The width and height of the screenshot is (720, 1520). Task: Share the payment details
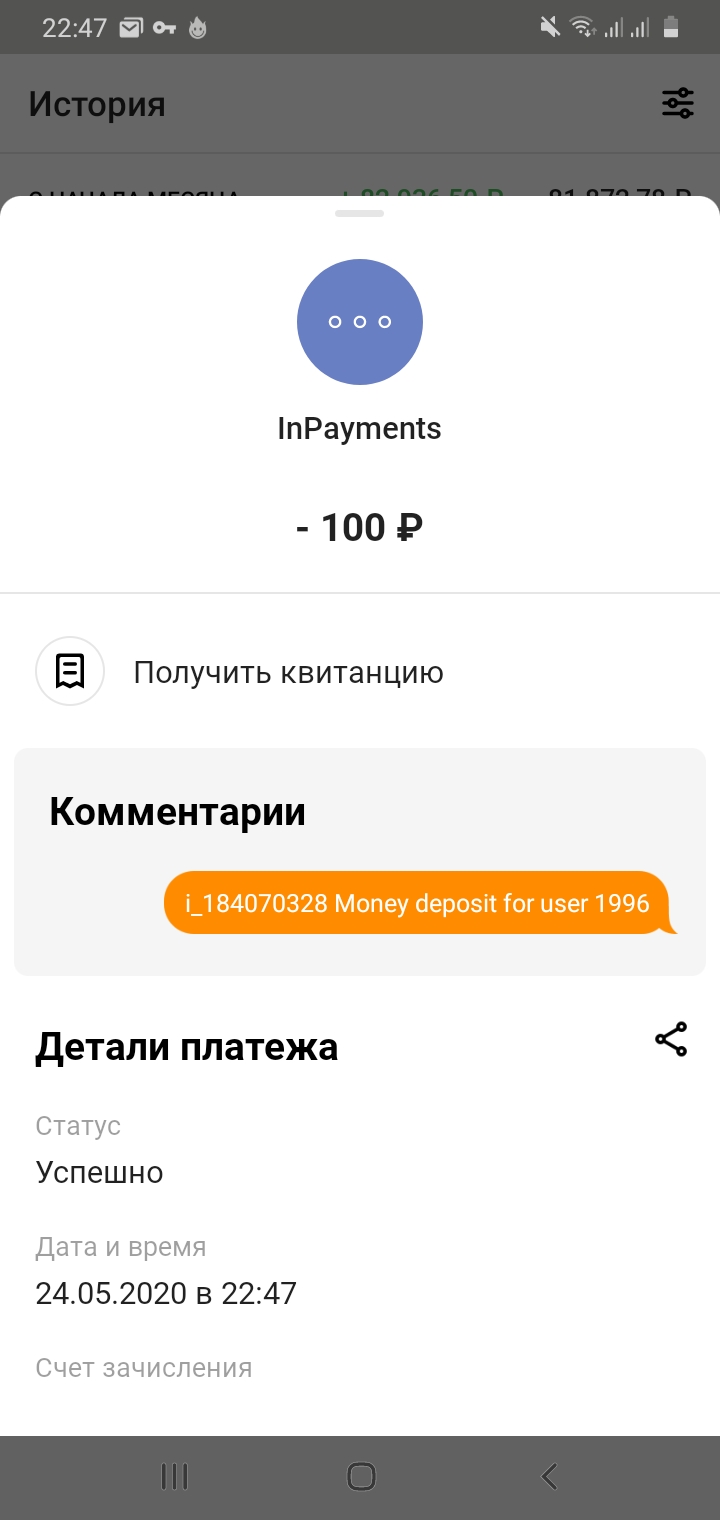click(x=671, y=1040)
